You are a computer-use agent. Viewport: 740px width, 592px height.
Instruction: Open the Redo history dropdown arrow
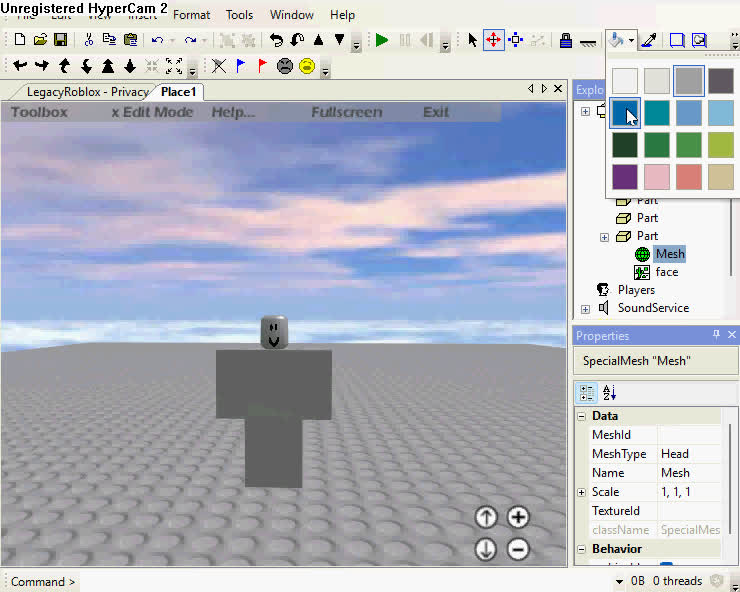pos(204,41)
